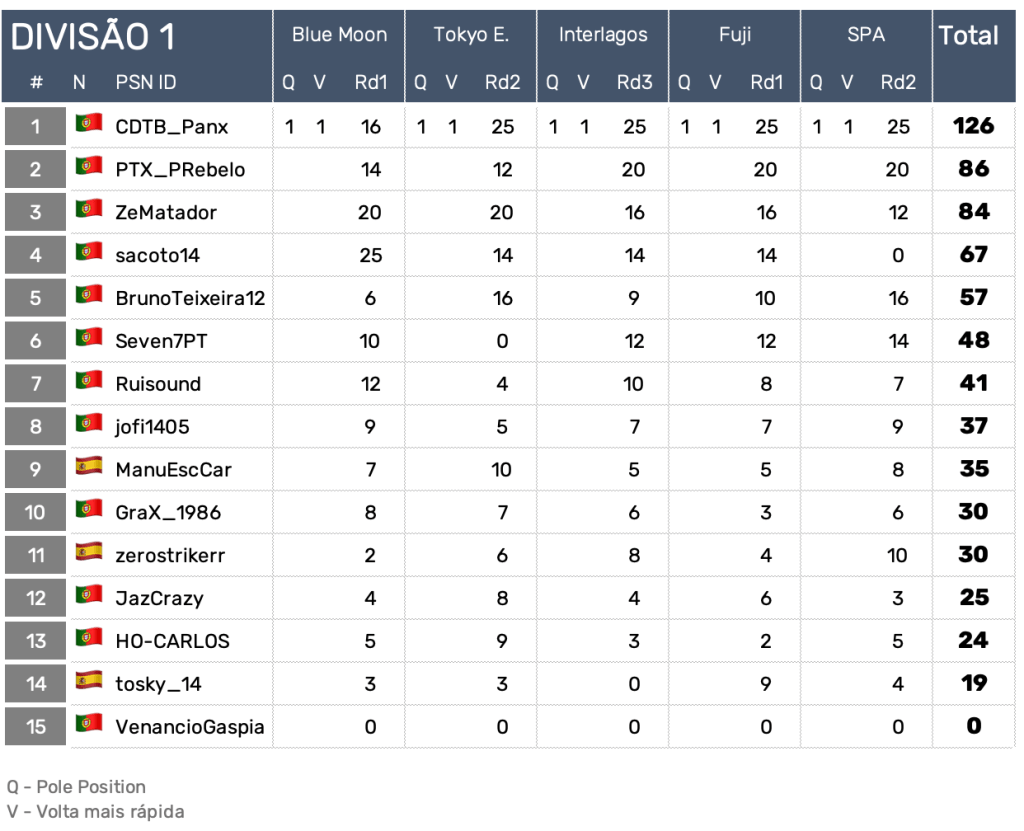Click the Spain flag beside zerostrikerr
The image size is (1024, 831).
point(89,552)
